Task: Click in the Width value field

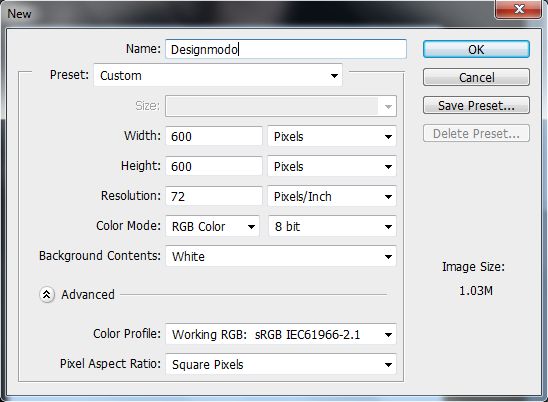Action: tap(214, 136)
